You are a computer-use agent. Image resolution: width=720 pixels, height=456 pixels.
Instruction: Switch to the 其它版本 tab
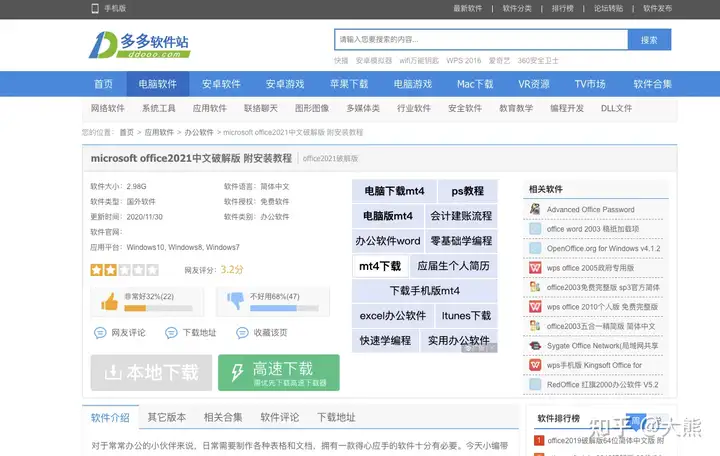click(167, 417)
